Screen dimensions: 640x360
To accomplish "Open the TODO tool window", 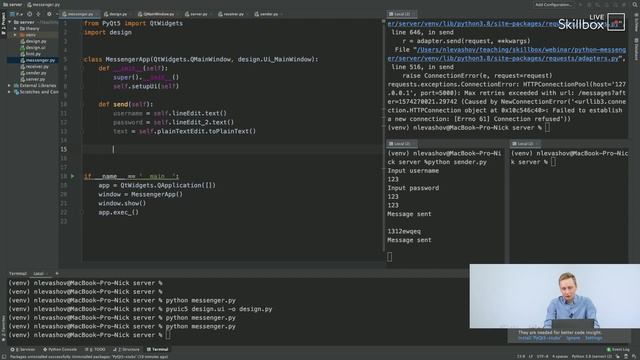I will [x=95, y=349].
